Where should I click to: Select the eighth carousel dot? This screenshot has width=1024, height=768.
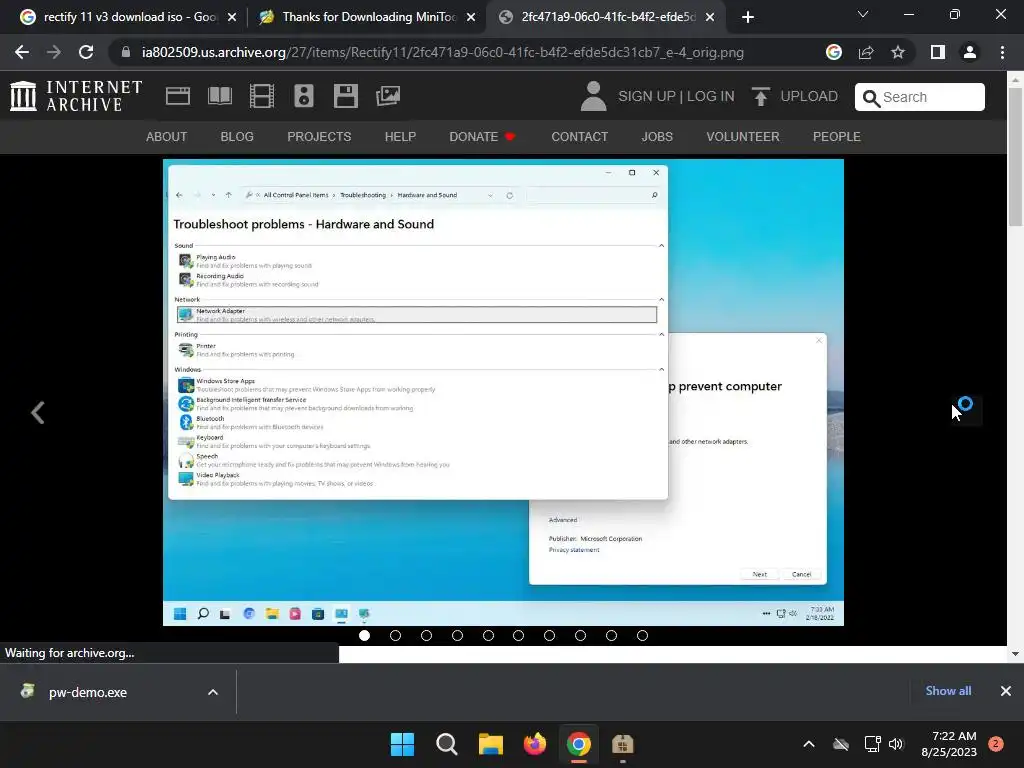[580, 635]
